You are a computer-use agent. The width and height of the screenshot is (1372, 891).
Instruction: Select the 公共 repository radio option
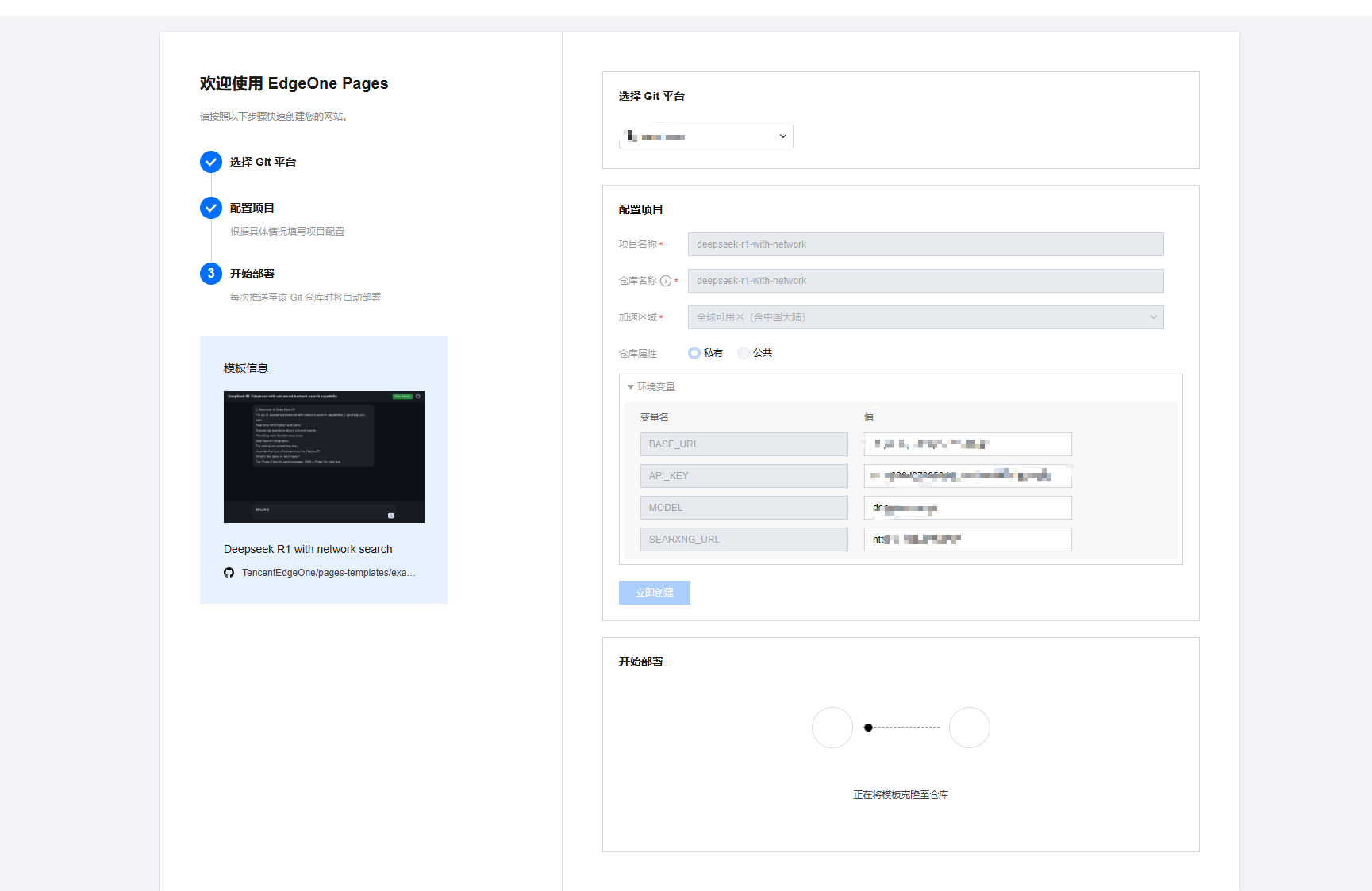744,353
